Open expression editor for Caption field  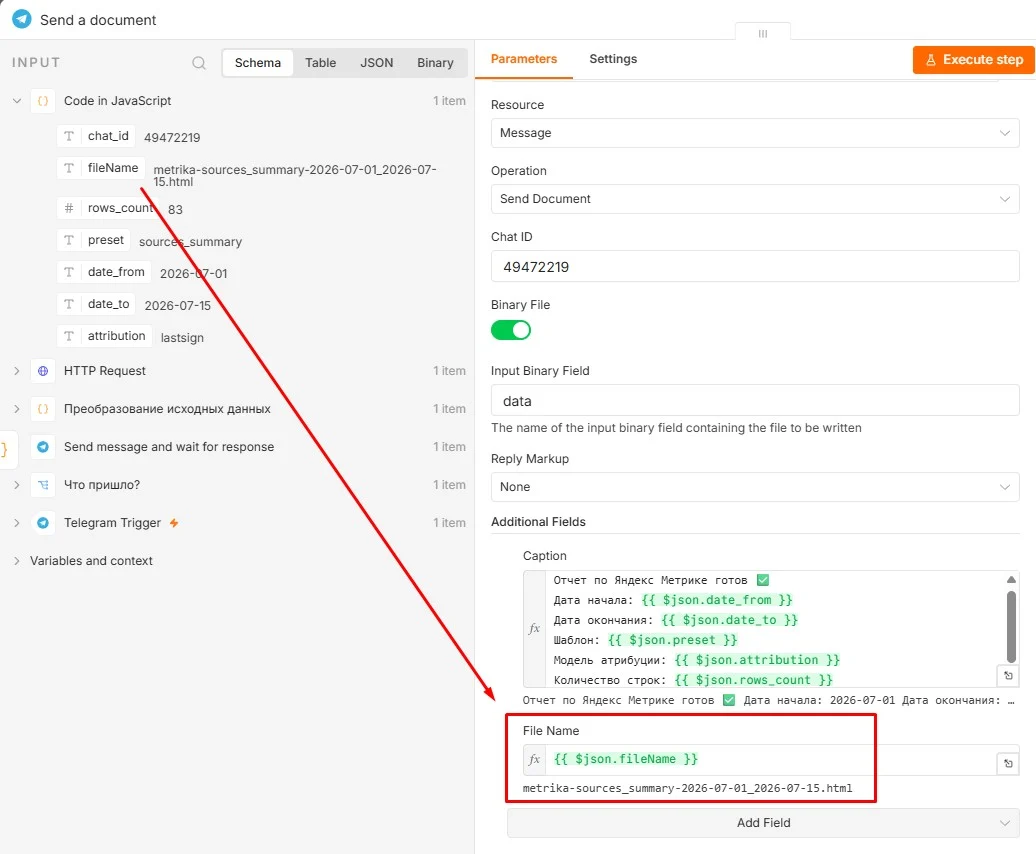point(1008,676)
